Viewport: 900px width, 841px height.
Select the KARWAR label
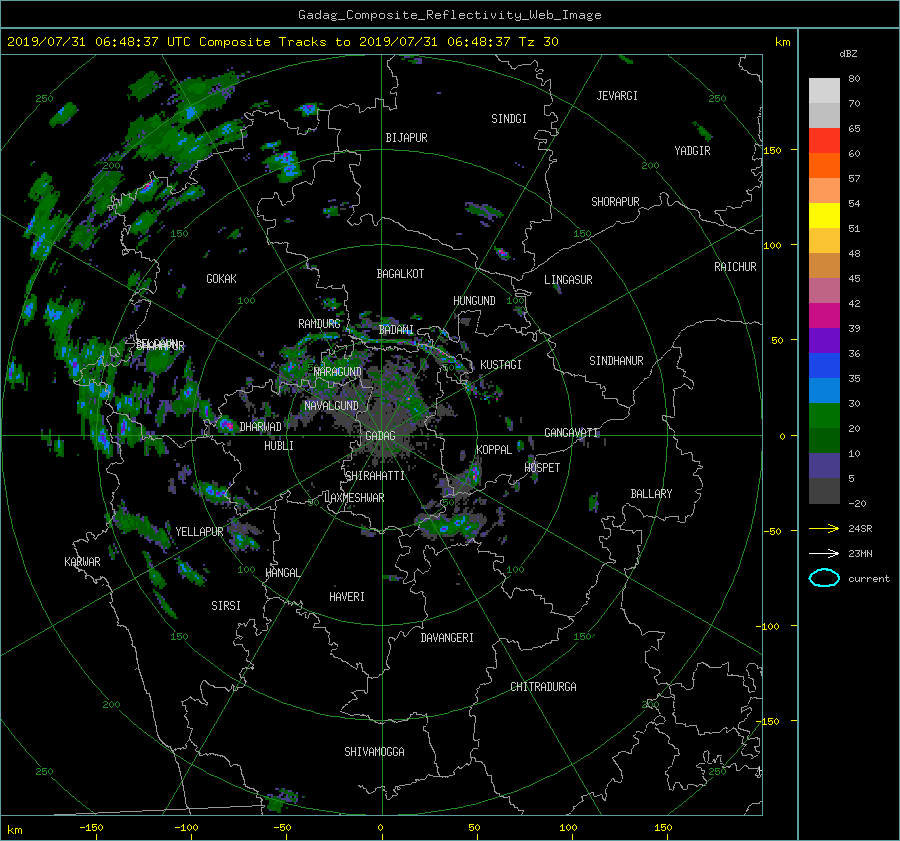pyautogui.click(x=82, y=562)
